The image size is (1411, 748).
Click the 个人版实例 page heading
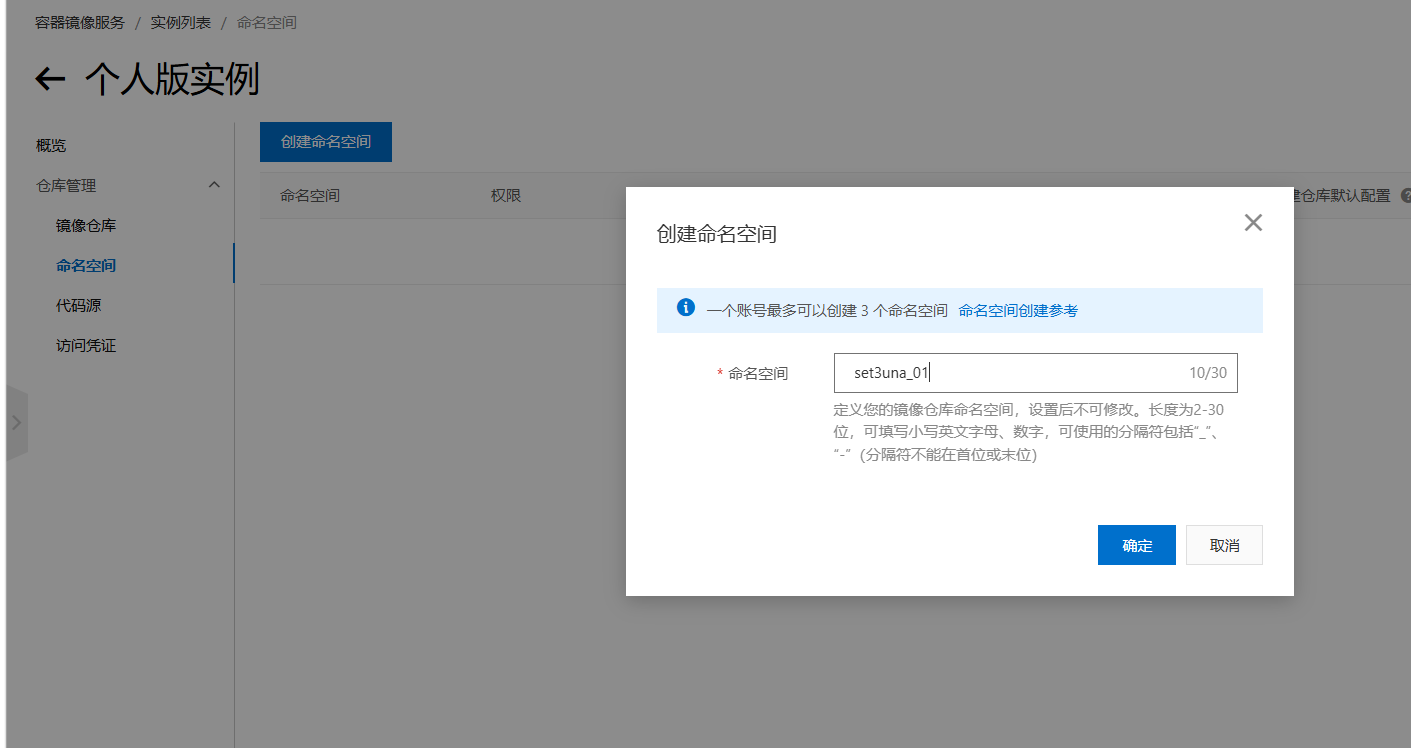[172, 79]
